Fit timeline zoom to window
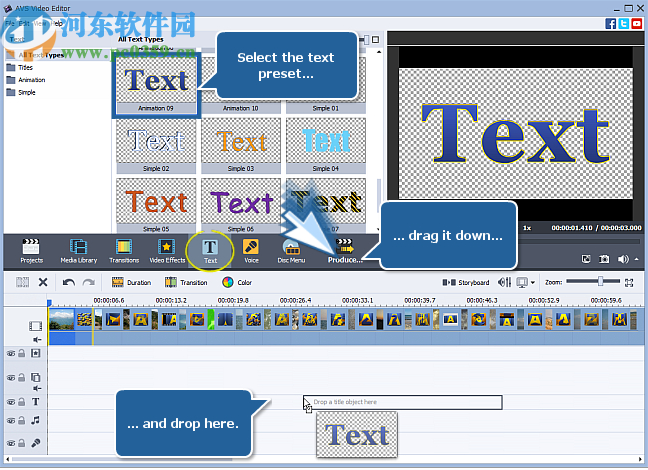The image size is (648, 470). tap(629, 282)
